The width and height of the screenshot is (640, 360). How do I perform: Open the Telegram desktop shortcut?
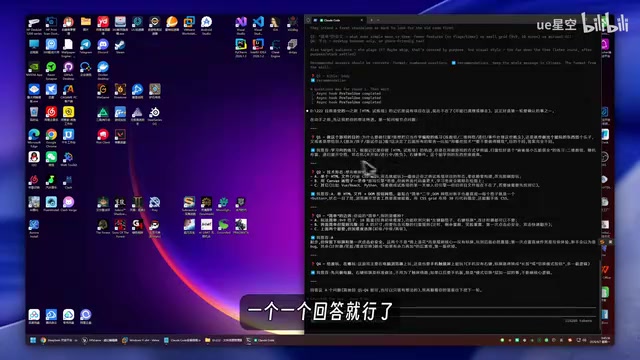86,46
